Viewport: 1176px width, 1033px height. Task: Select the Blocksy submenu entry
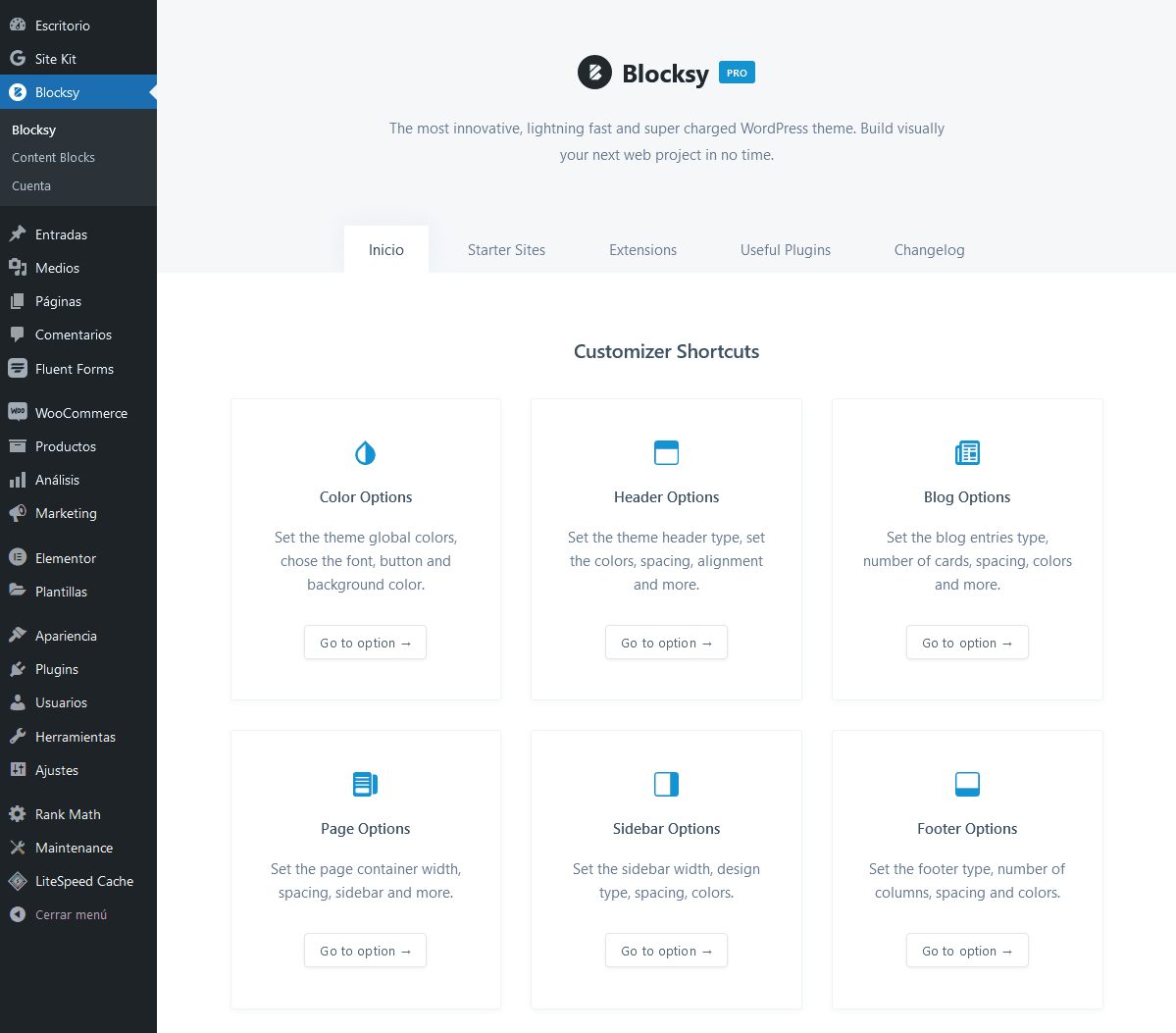click(x=33, y=129)
